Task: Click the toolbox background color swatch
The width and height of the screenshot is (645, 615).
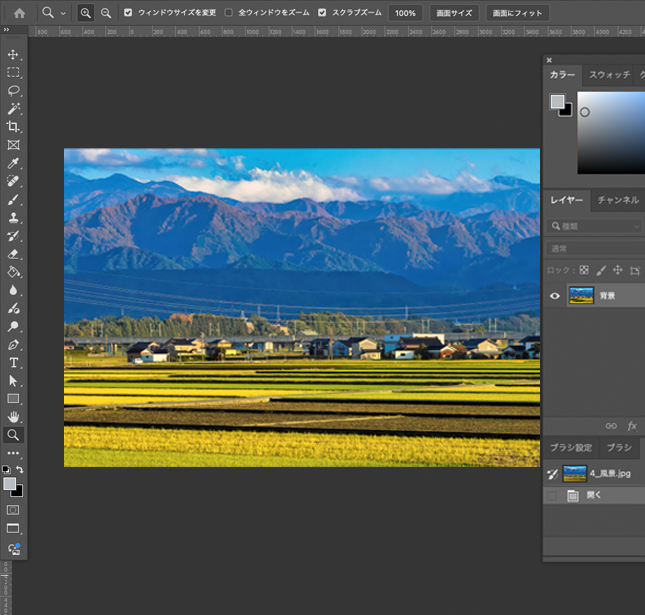Action: click(19, 492)
